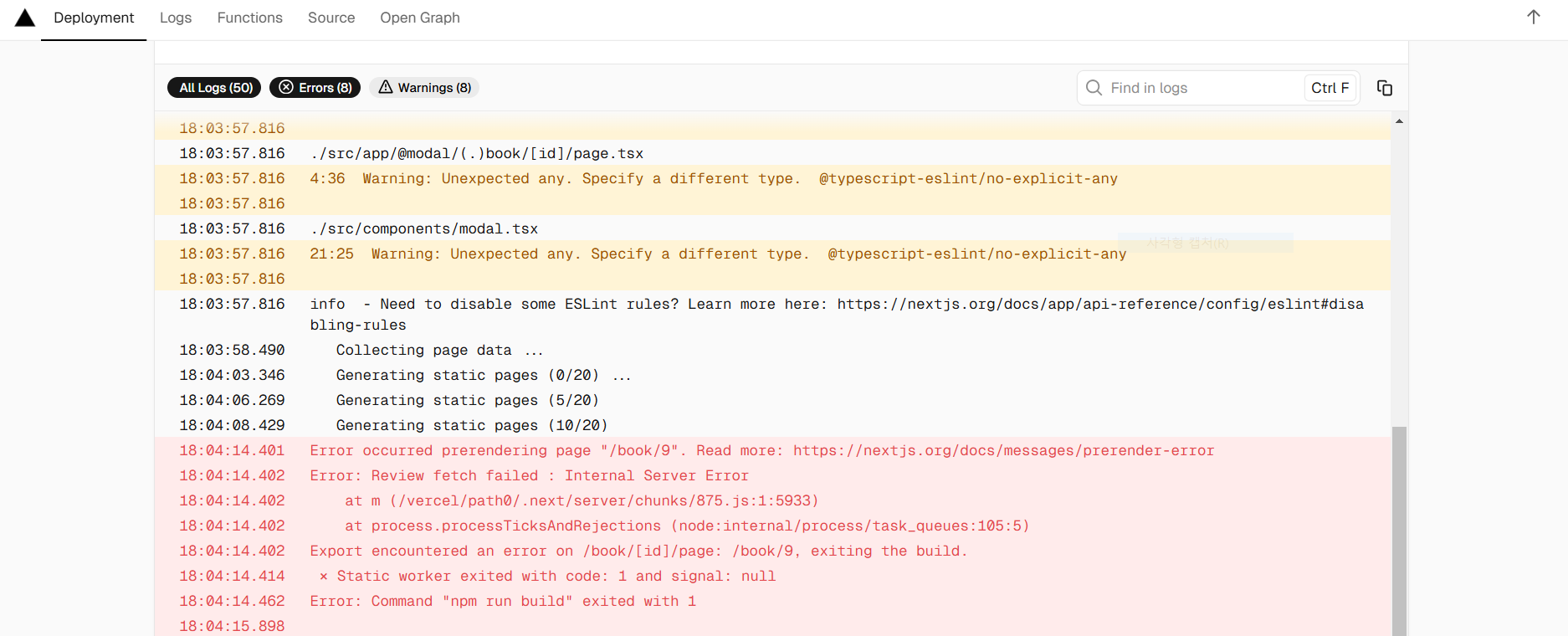Open the prerender-error docs link

click(x=1003, y=450)
